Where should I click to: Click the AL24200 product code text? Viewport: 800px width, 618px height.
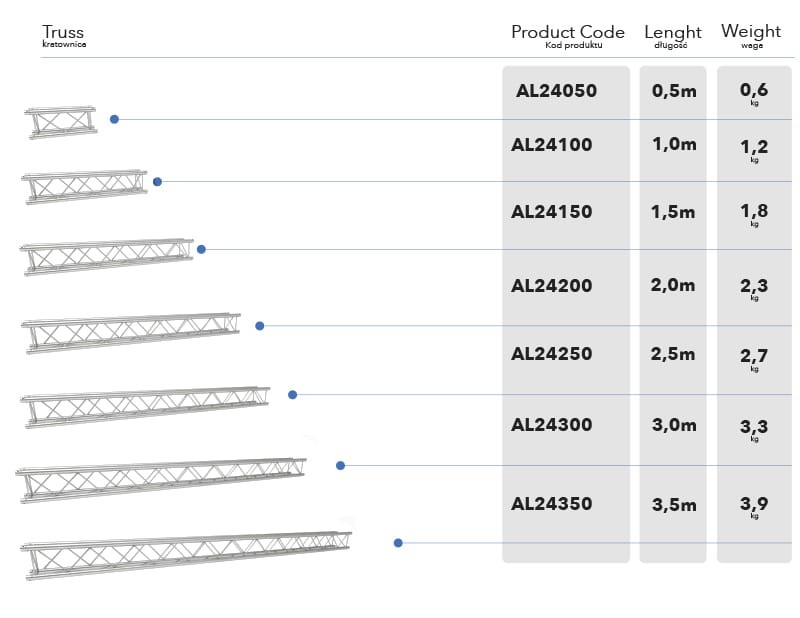click(551, 285)
